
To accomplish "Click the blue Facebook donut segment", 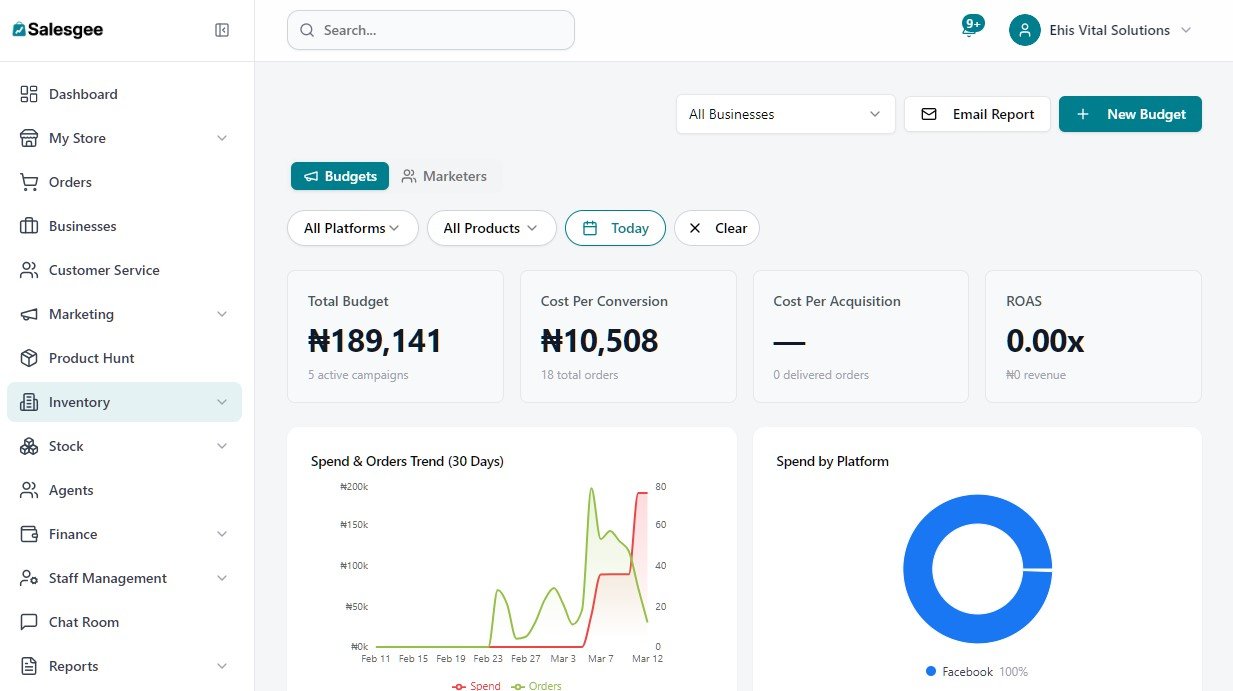I will click(917, 569).
